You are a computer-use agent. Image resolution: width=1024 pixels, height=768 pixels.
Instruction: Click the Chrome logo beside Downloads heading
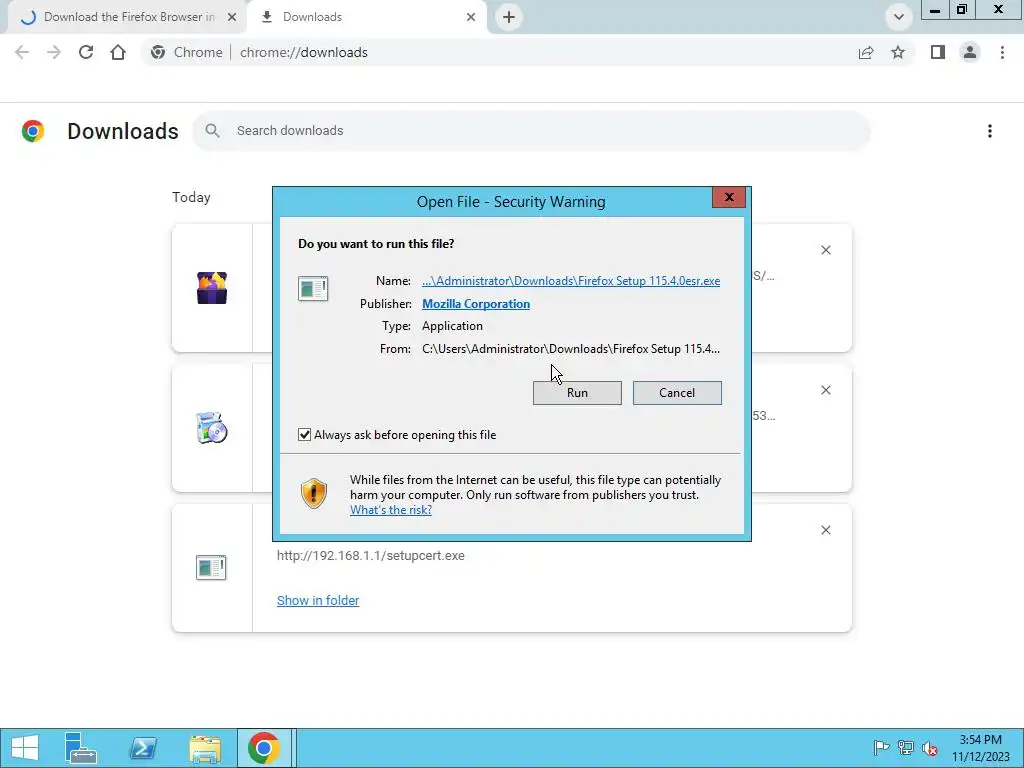33,131
